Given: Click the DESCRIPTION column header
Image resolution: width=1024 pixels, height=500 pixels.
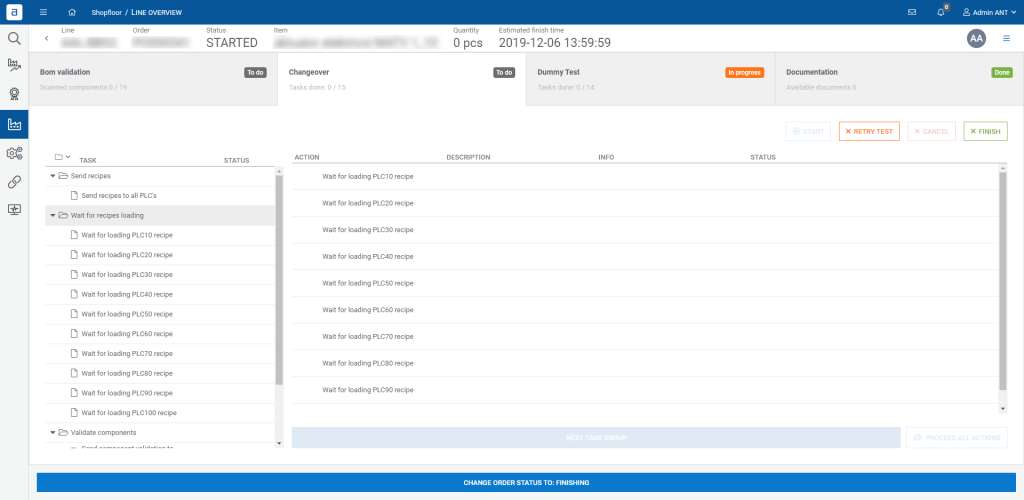Looking at the screenshot, I should coord(468,157).
